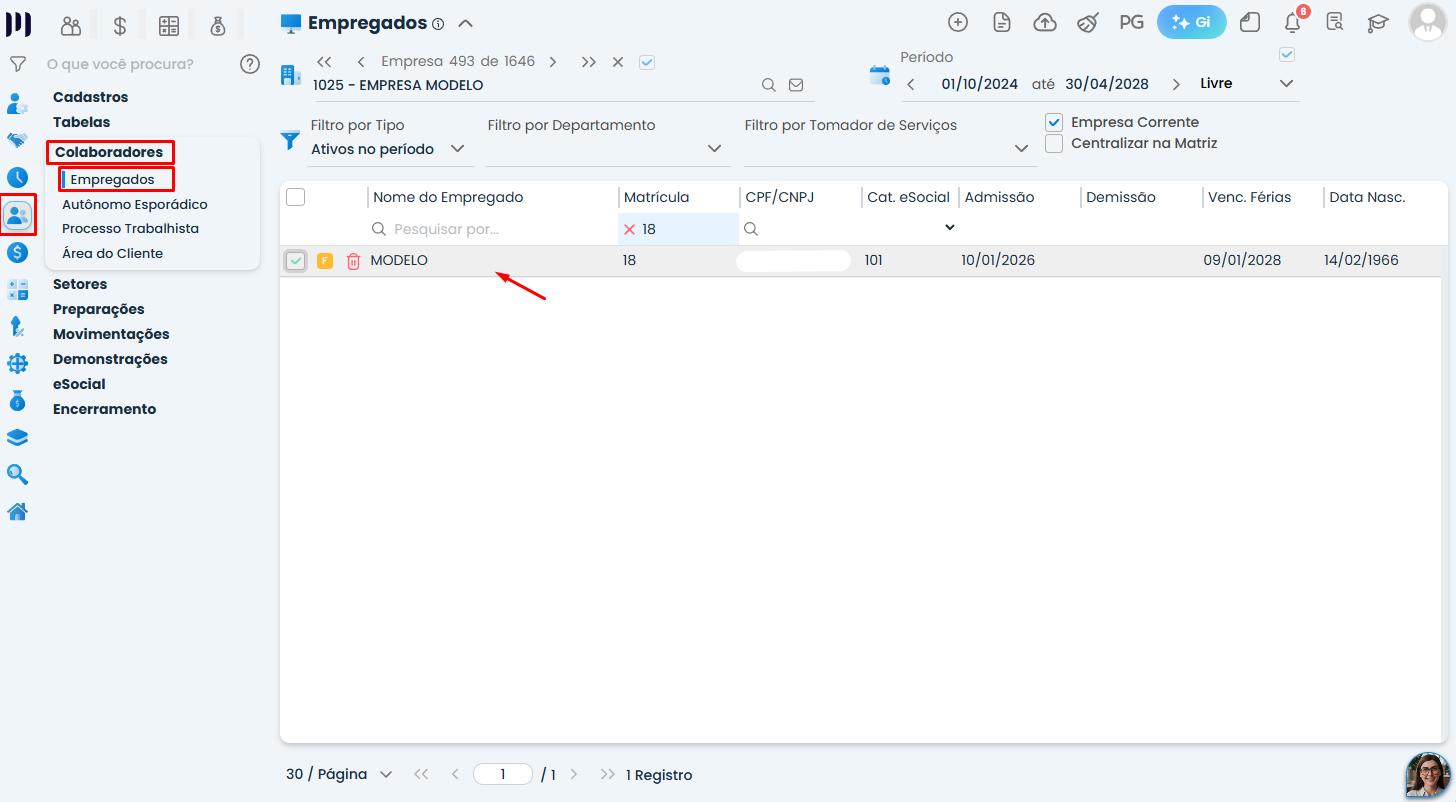Open the dollar sign module in top bar
The height and width of the screenshot is (802, 1456).
120,26
